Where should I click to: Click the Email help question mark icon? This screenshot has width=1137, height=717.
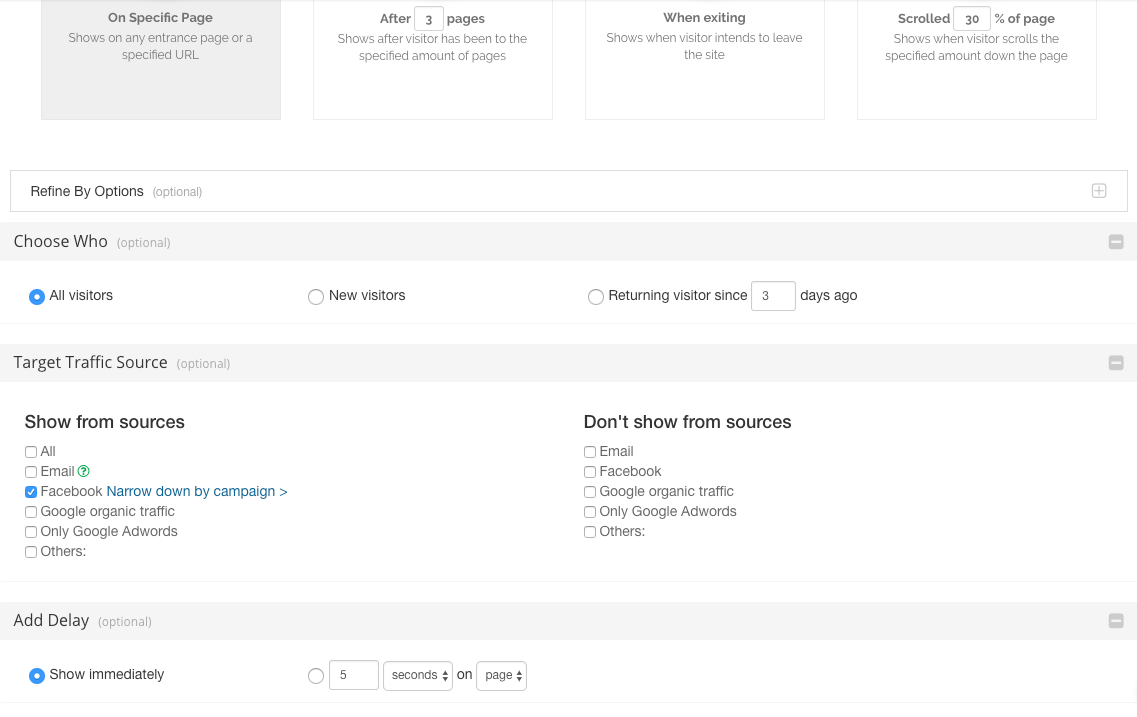[84, 472]
